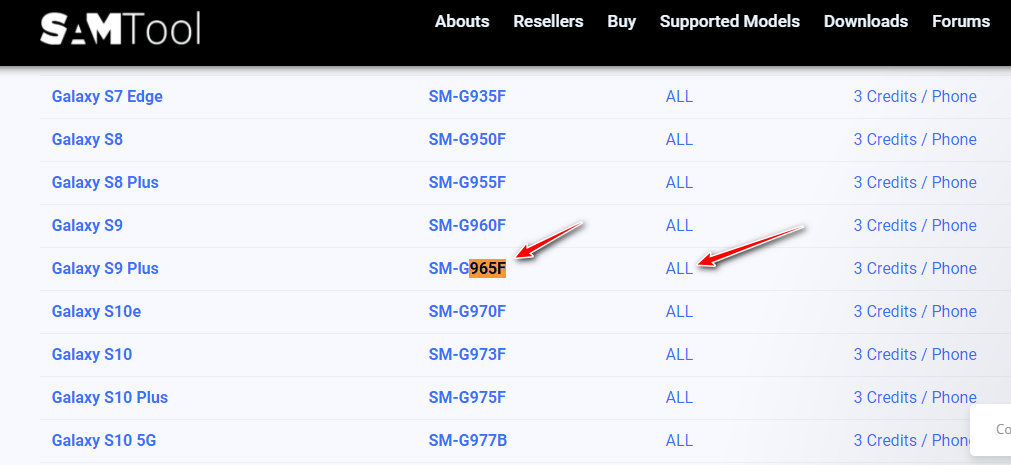The image size is (1011, 465).
Task: Click the Galaxy S7 Edge model name
Action: coord(107,97)
